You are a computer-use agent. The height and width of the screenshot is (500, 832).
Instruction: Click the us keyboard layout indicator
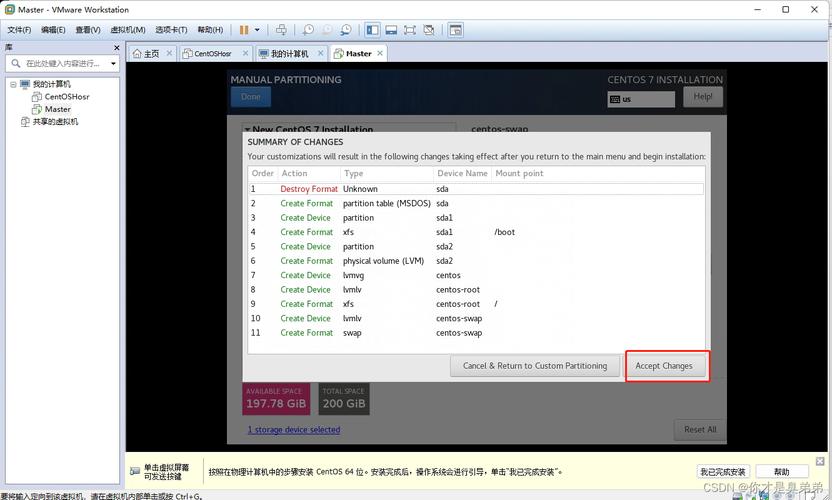[x=641, y=99]
